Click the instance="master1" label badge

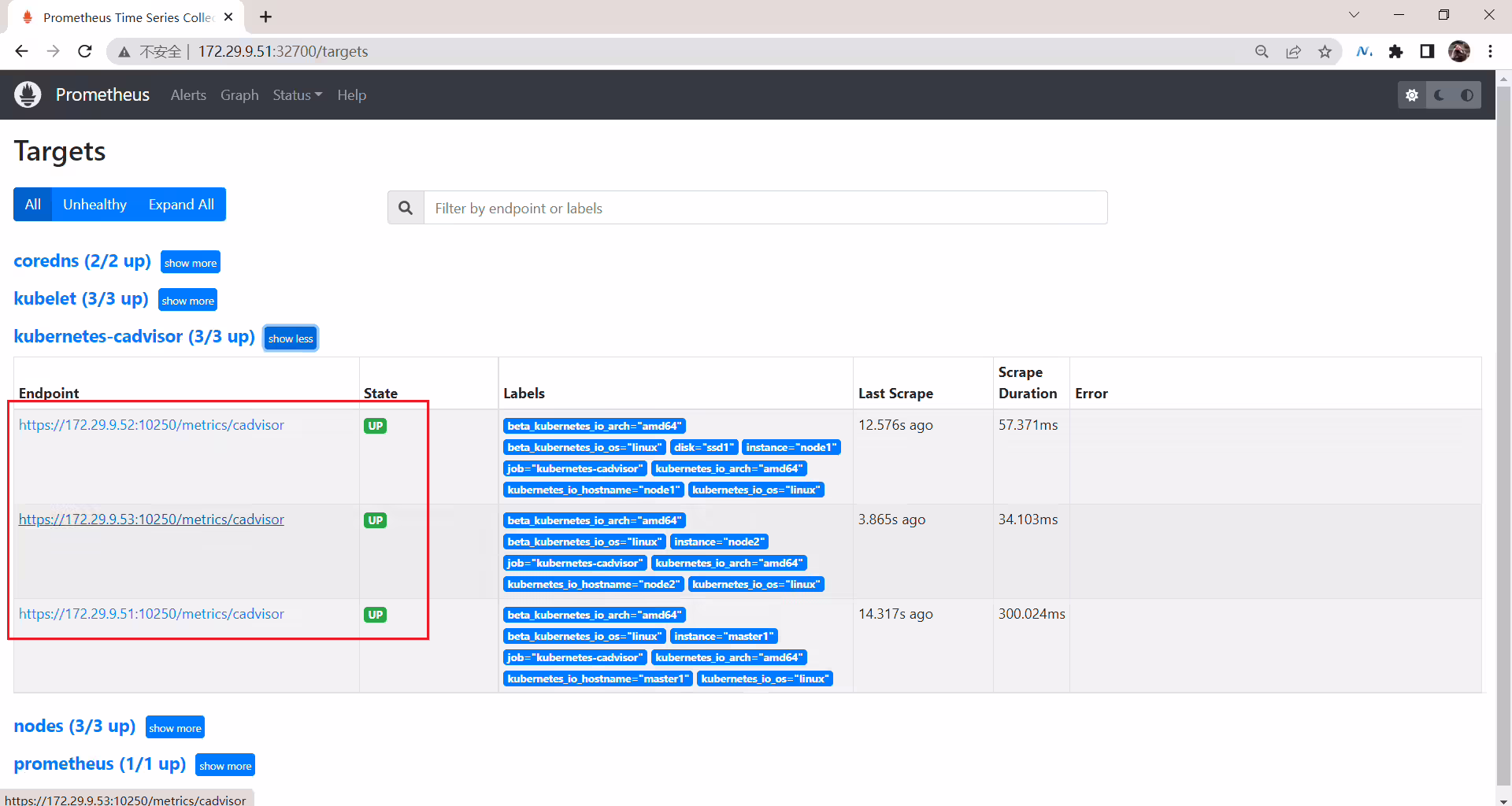click(x=724, y=636)
